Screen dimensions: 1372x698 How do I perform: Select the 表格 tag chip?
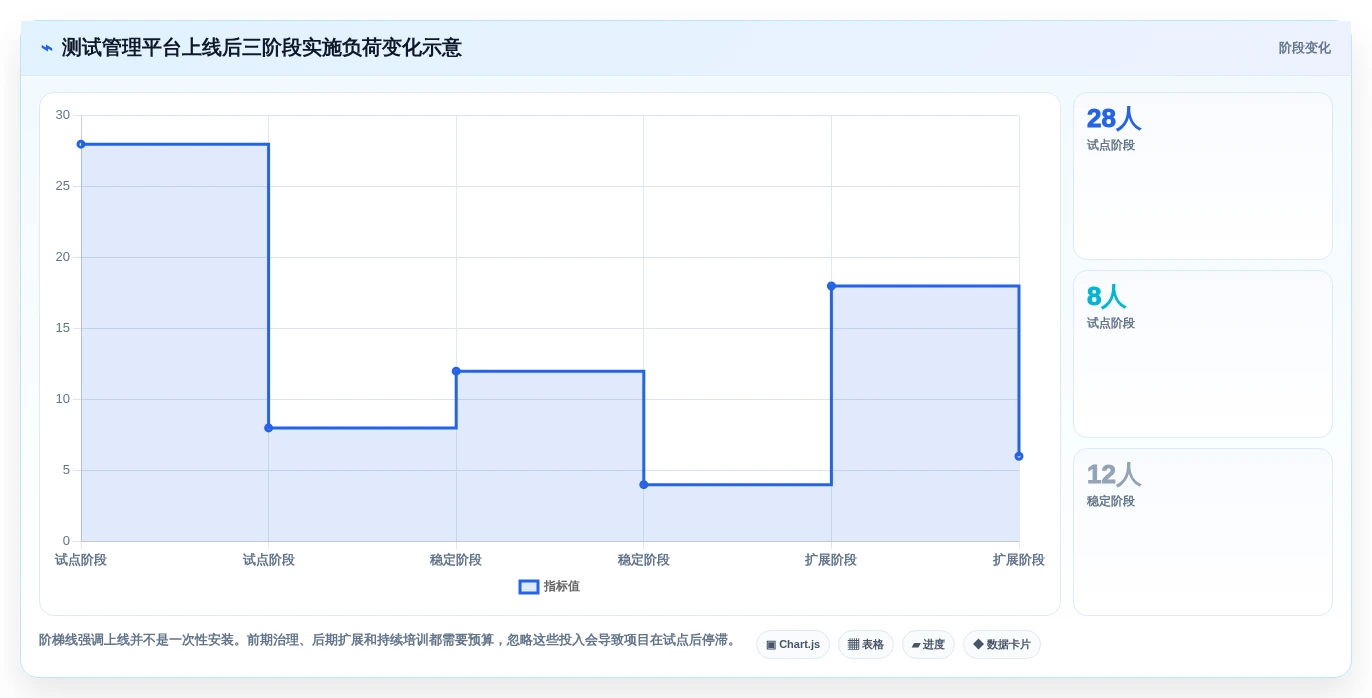866,645
